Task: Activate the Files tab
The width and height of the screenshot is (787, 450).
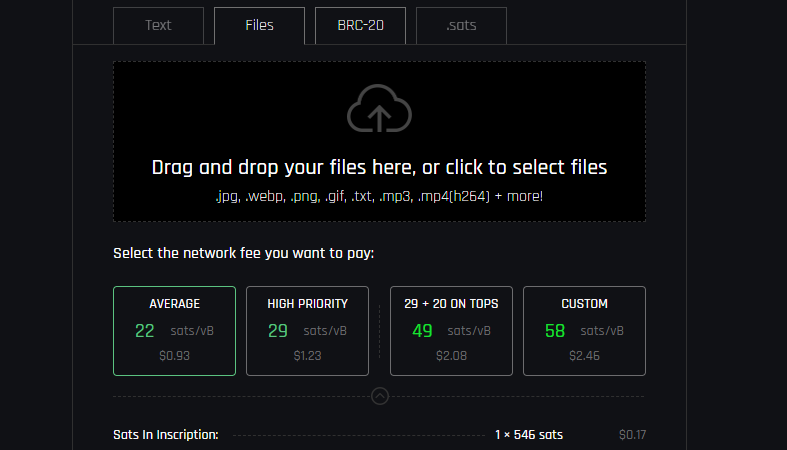Action: click(x=259, y=26)
